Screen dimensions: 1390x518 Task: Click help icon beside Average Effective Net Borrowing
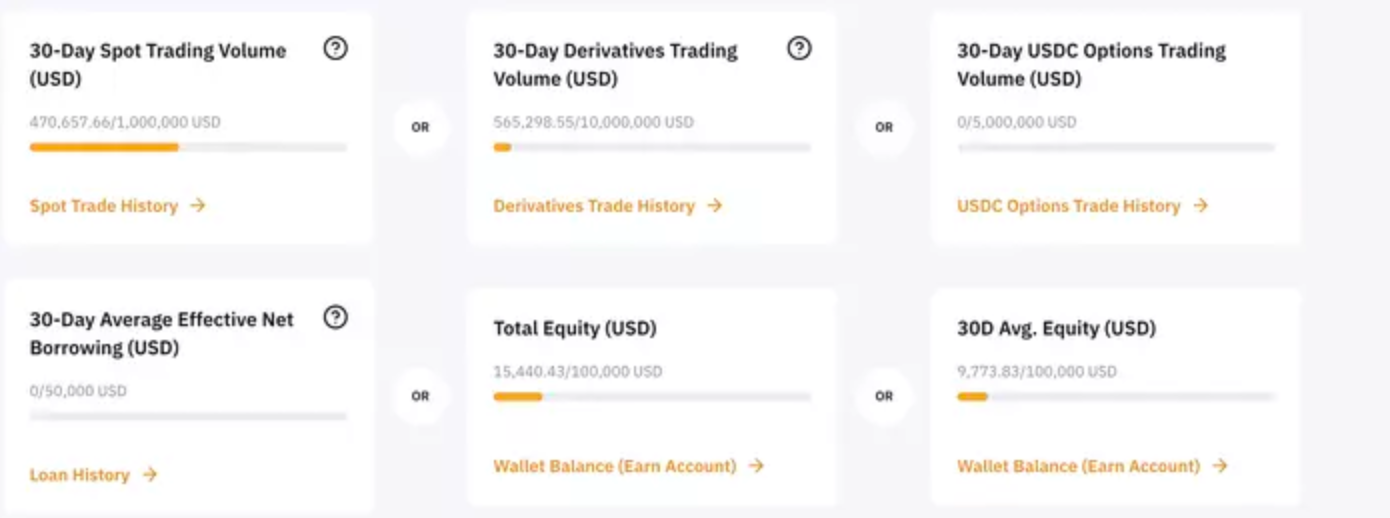coord(336,317)
